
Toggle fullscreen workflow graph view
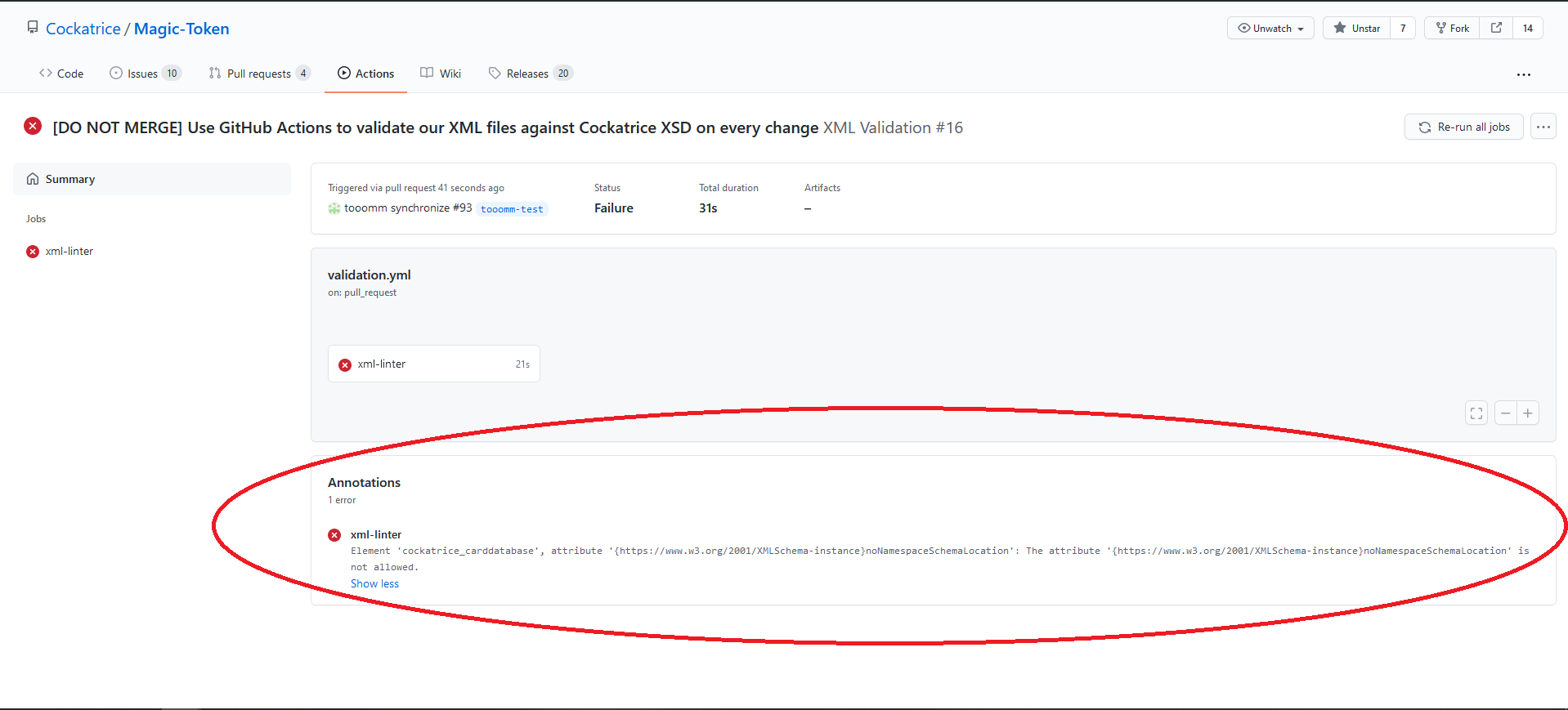pyautogui.click(x=1476, y=413)
